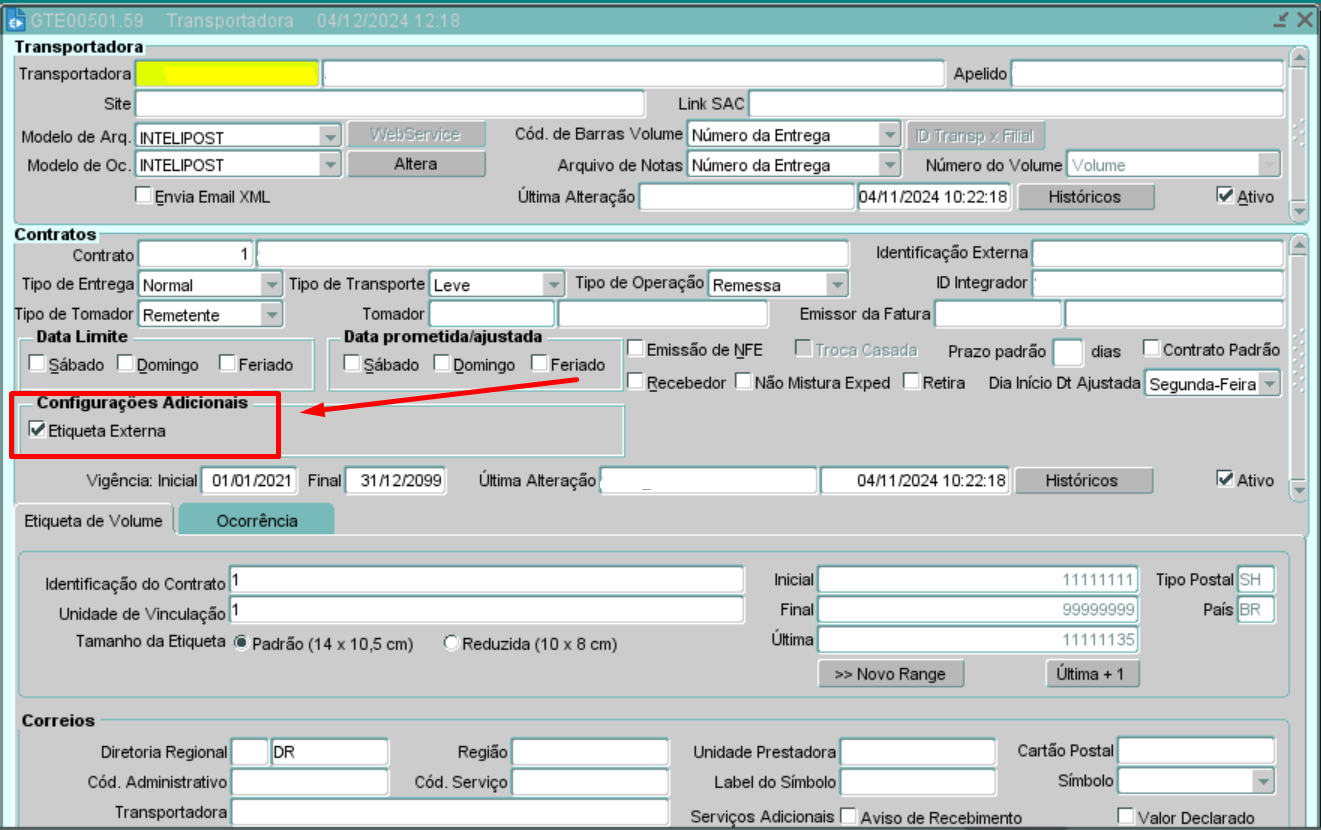This screenshot has height=830, width=1321.
Task: Uncheck the Etiqueta Externa checkbox
Action: tap(39, 431)
